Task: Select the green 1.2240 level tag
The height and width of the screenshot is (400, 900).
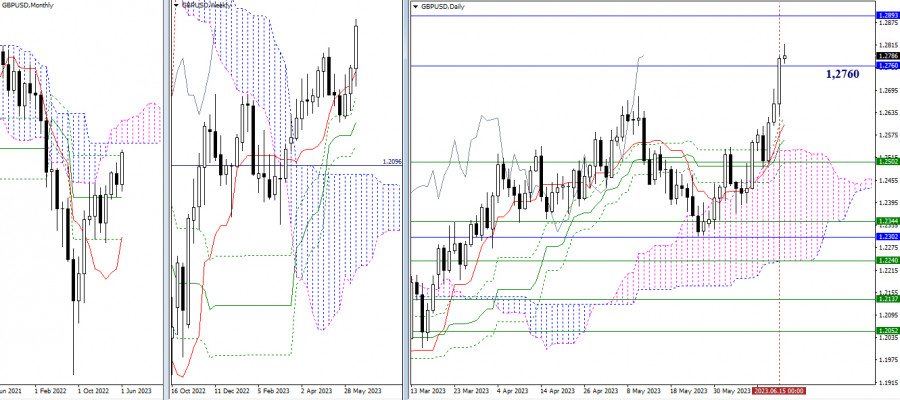Action: 887,260
